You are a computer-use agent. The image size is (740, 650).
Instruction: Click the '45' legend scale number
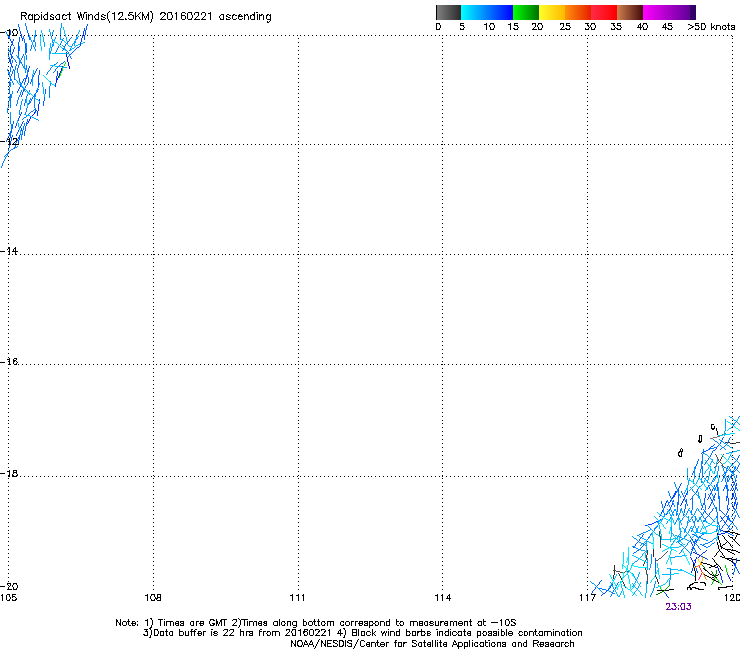pyautogui.click(x=667, y=26)
